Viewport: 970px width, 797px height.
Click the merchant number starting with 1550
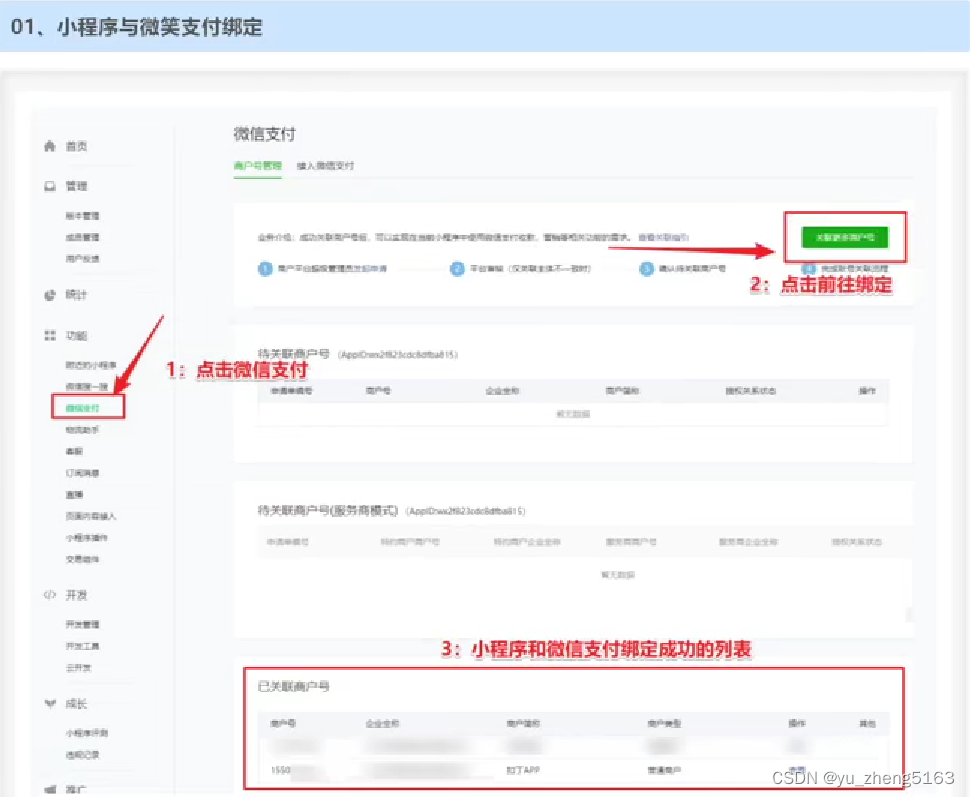(x=297, y=770)
